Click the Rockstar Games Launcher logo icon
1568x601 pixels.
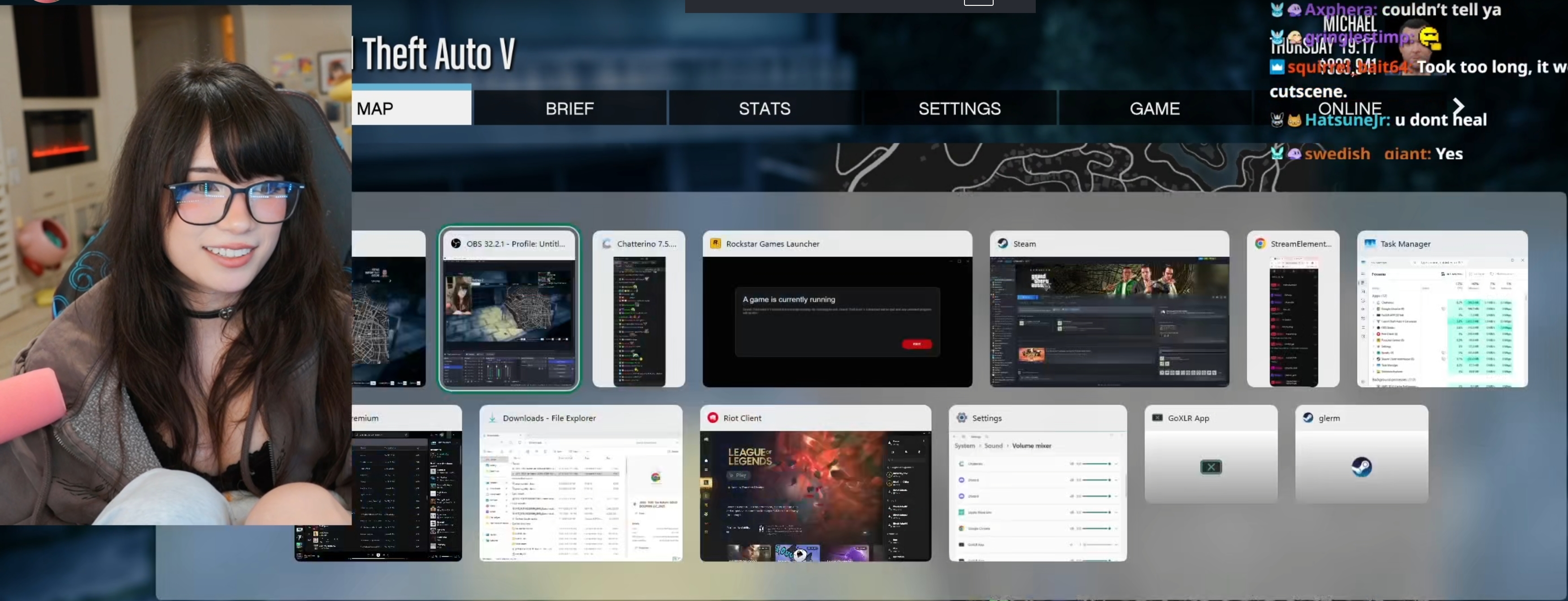point(715,244)
